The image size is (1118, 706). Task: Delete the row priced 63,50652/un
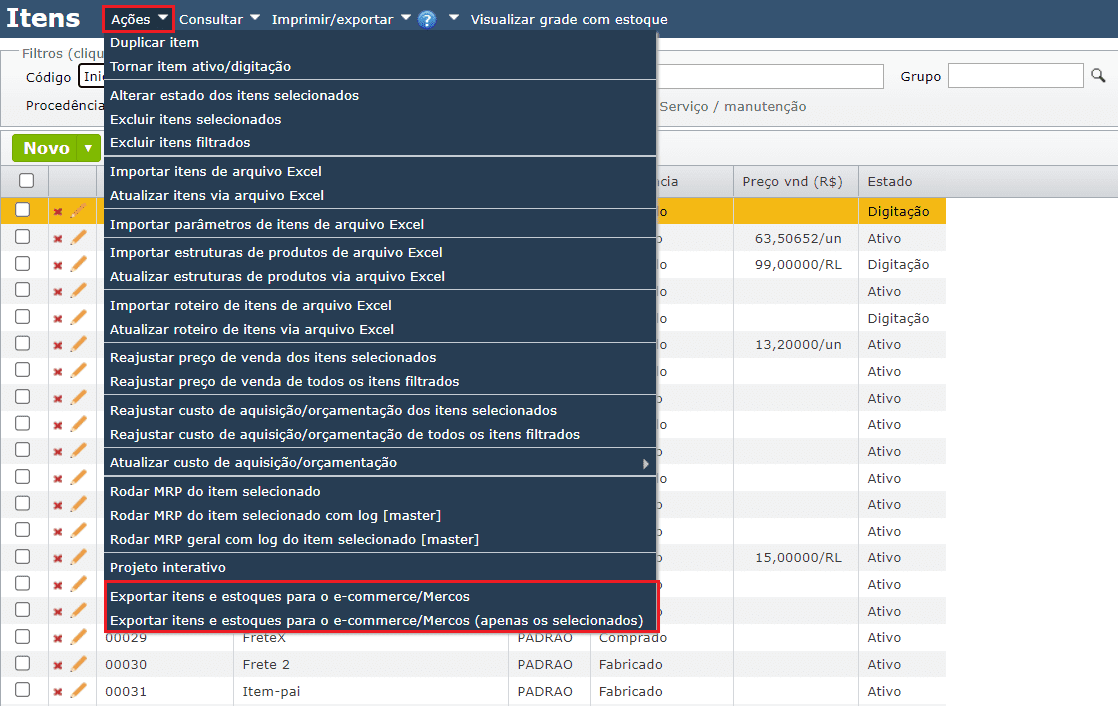(x=58, y=238)
